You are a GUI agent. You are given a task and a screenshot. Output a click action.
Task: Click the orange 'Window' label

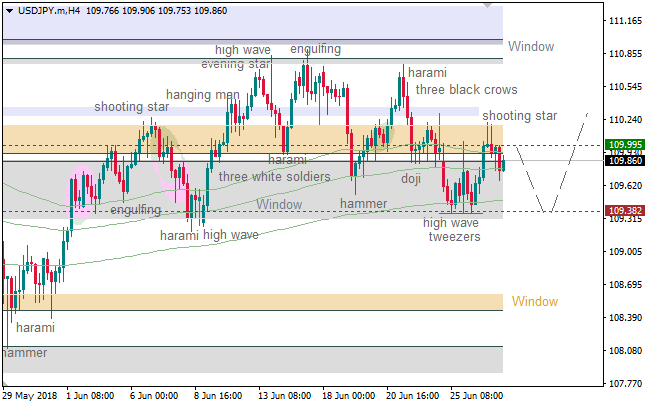click(534, 301)
